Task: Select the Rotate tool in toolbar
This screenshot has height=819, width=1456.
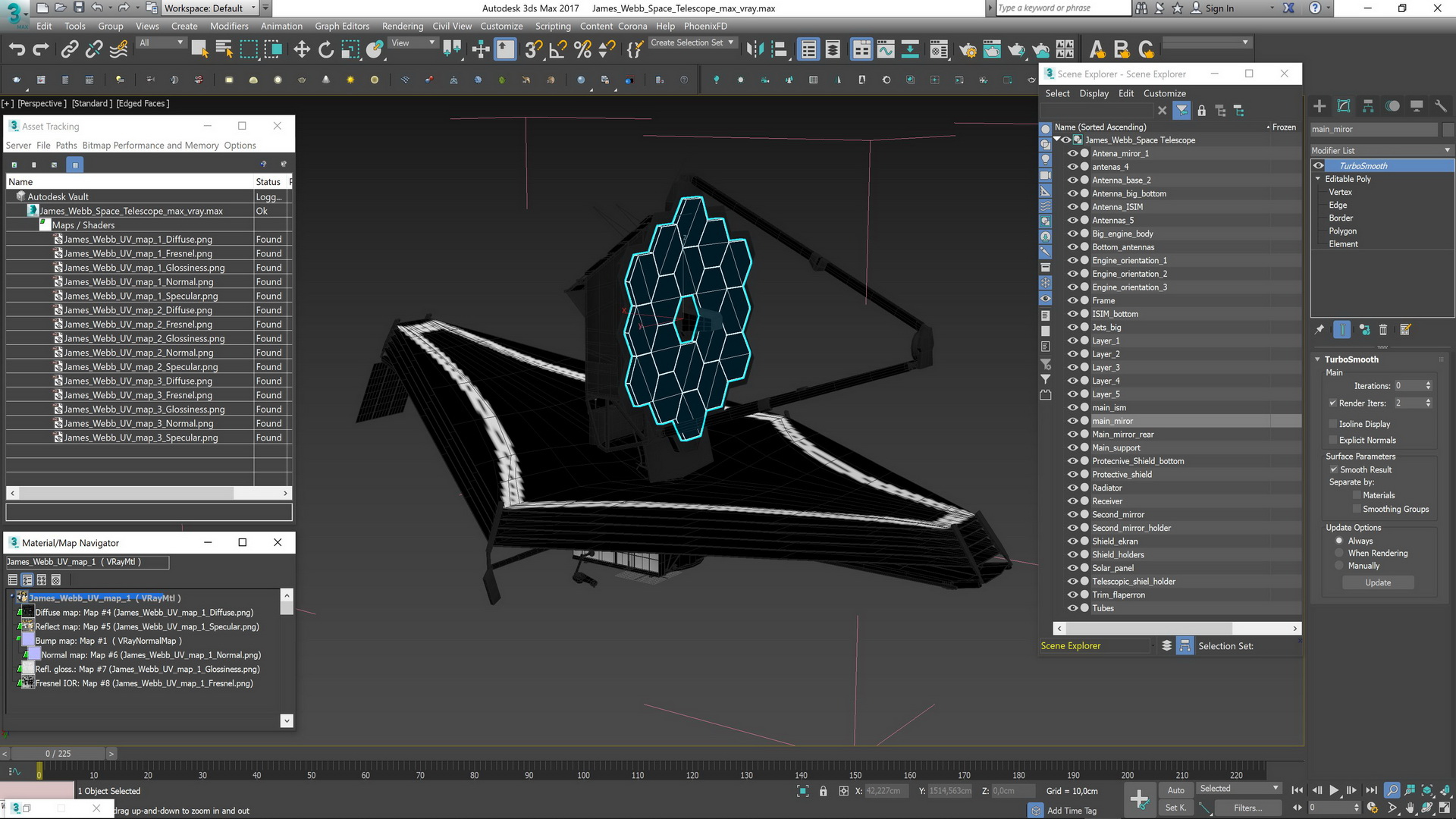Action: (326, 50)
